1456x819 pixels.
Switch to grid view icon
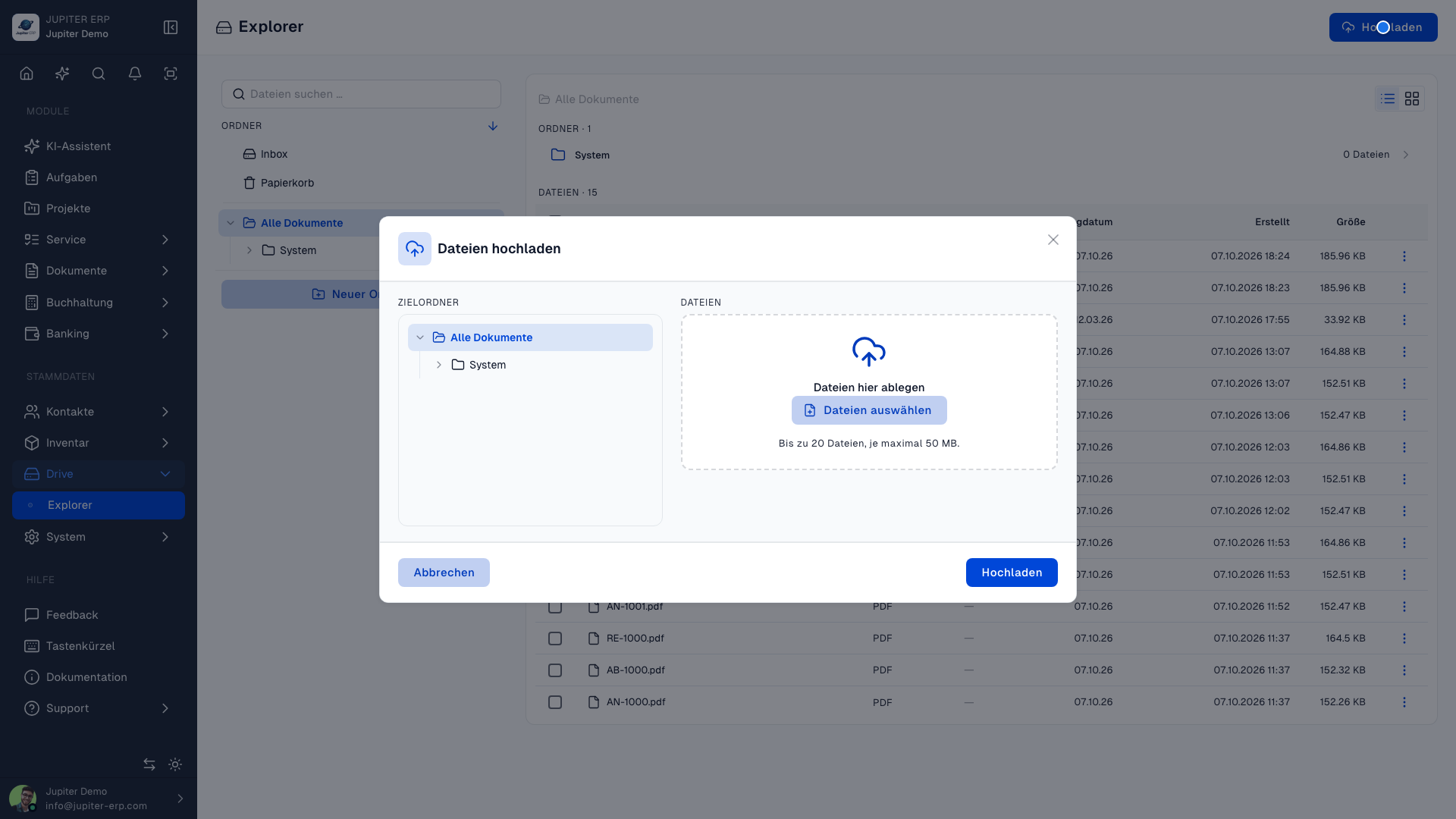click(x=1412, y=99)
